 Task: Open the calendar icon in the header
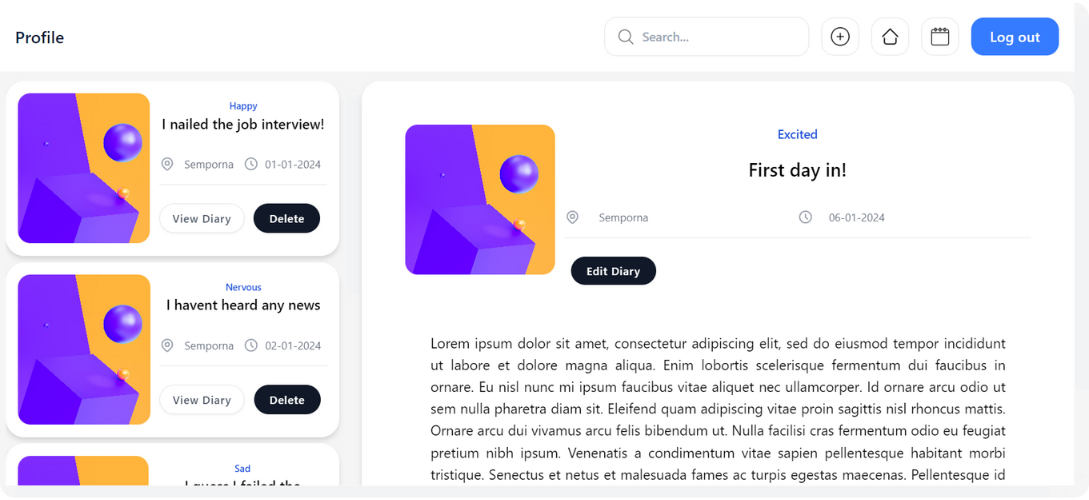pyautogui.click(x=940, y=37)
